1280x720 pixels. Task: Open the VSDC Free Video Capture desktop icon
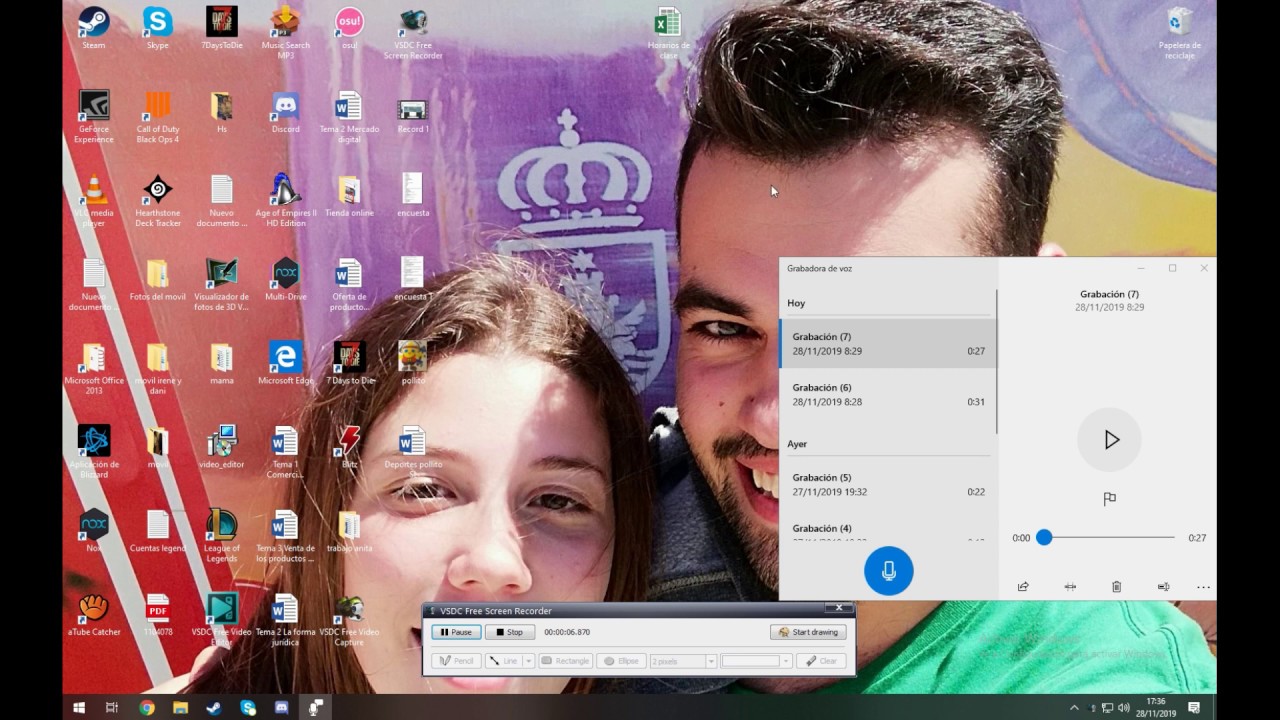point(349,619)
